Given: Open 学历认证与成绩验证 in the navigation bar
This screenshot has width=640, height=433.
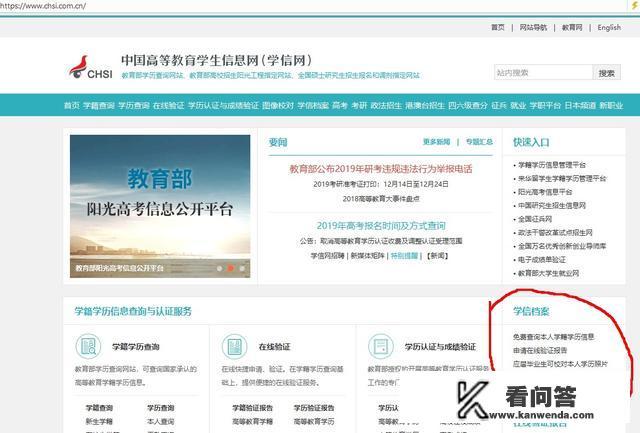Looking at the screenshot, I should click(223, 105).
